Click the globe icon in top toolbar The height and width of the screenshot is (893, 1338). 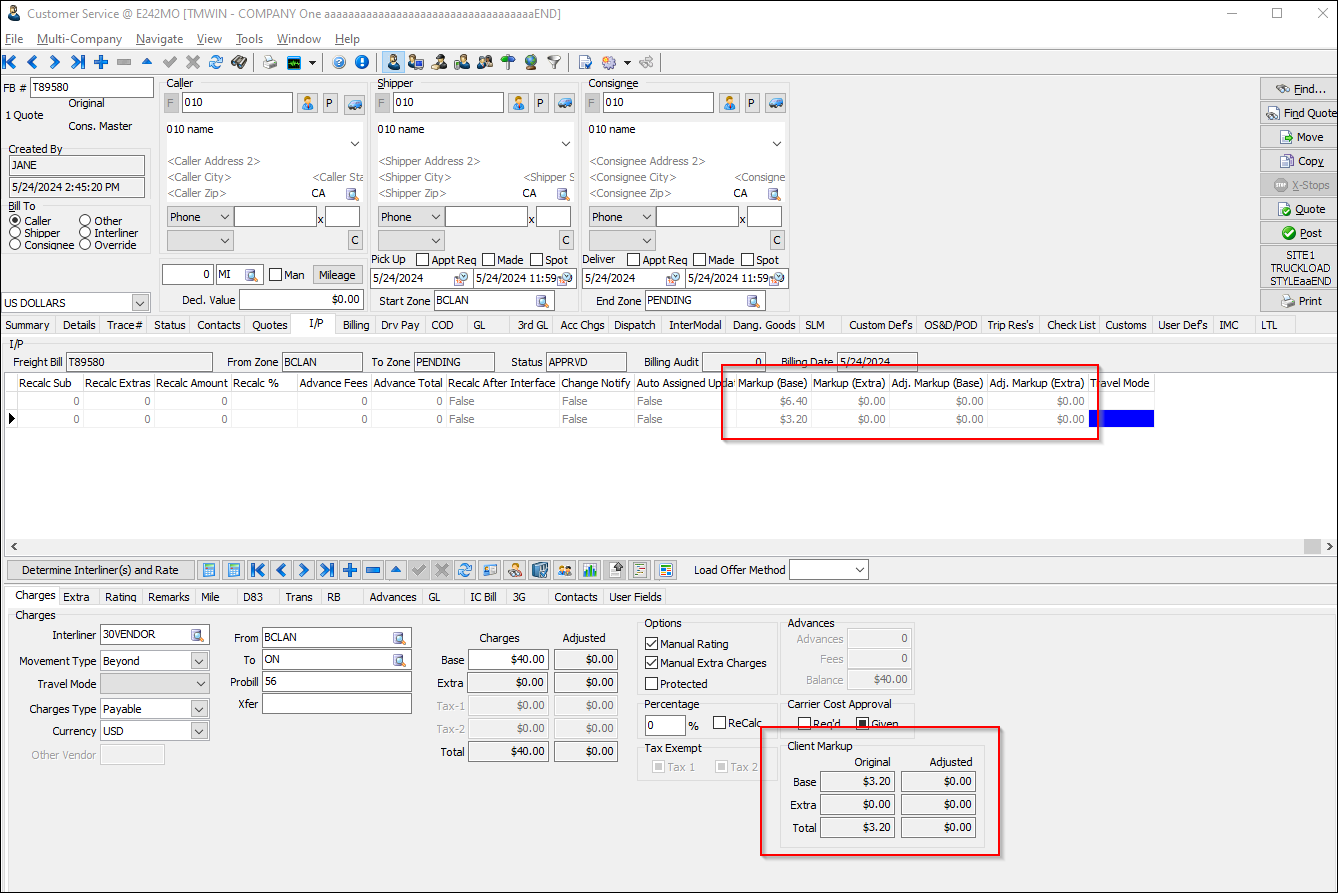tap(530, 62)
